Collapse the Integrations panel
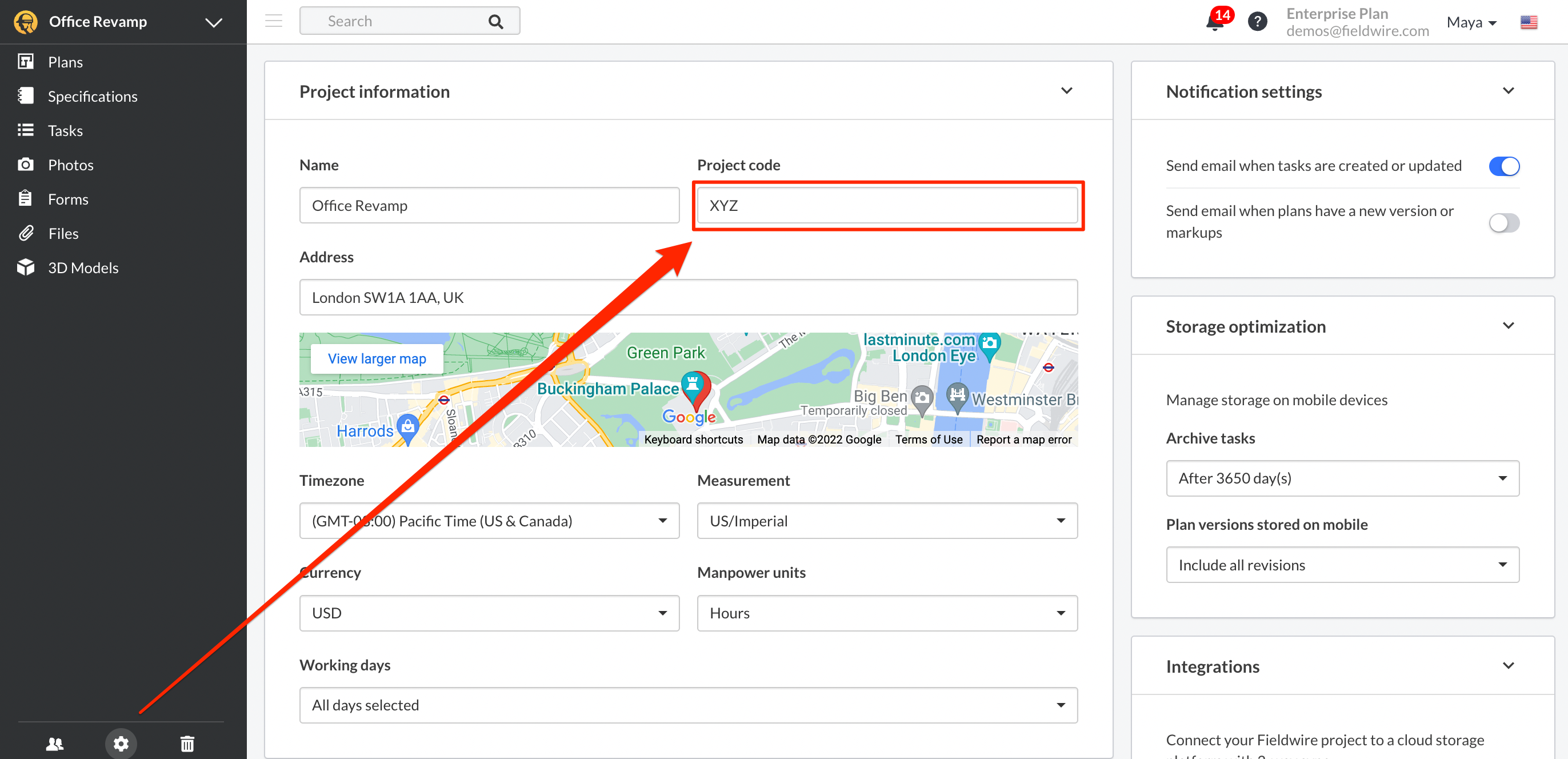The width and height of the screenshot is (1568, 759). (1509, 665)
